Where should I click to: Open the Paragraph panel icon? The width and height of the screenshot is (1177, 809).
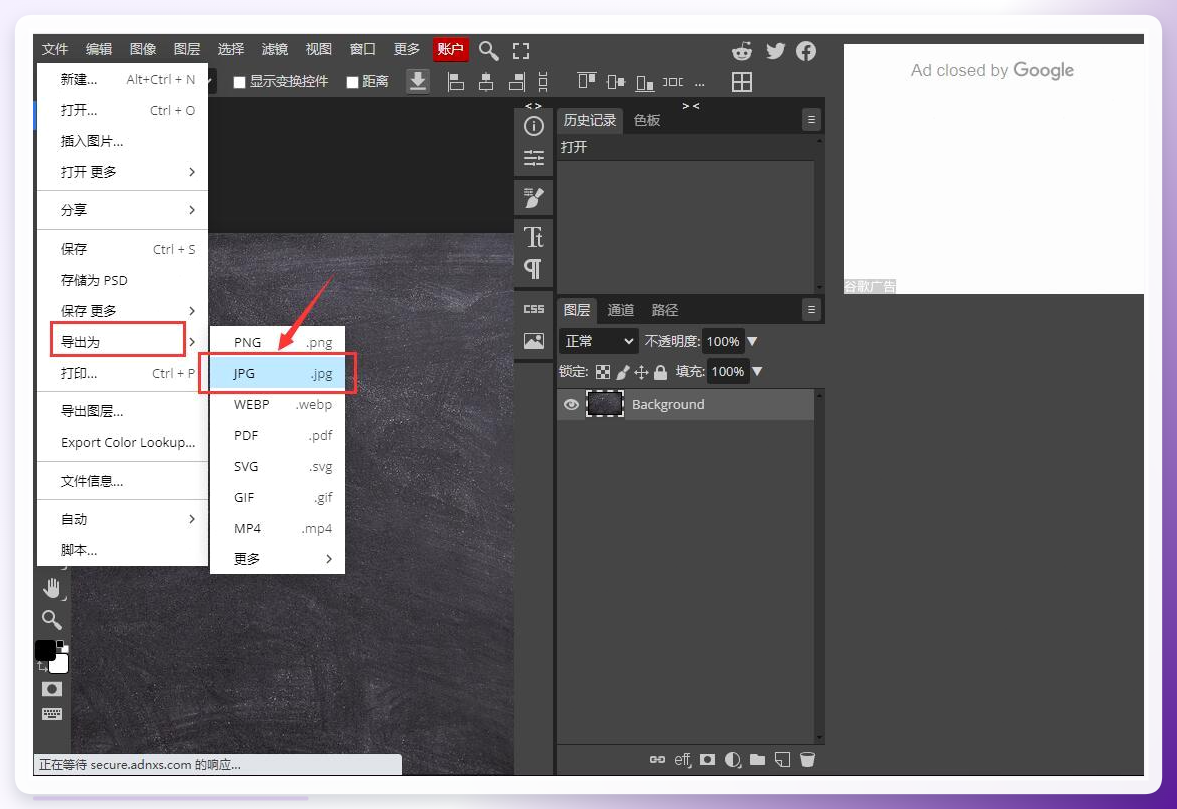click(534, 269)
